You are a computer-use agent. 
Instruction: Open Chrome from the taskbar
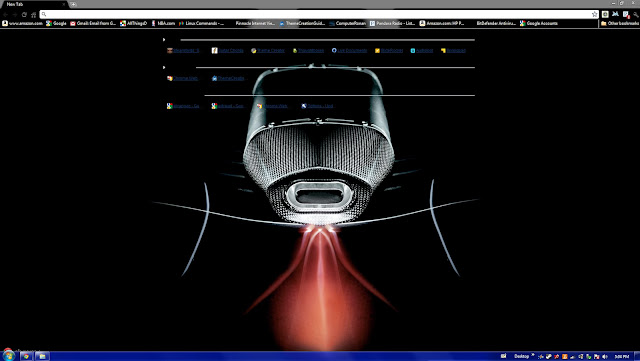click(x=26, y=357)
